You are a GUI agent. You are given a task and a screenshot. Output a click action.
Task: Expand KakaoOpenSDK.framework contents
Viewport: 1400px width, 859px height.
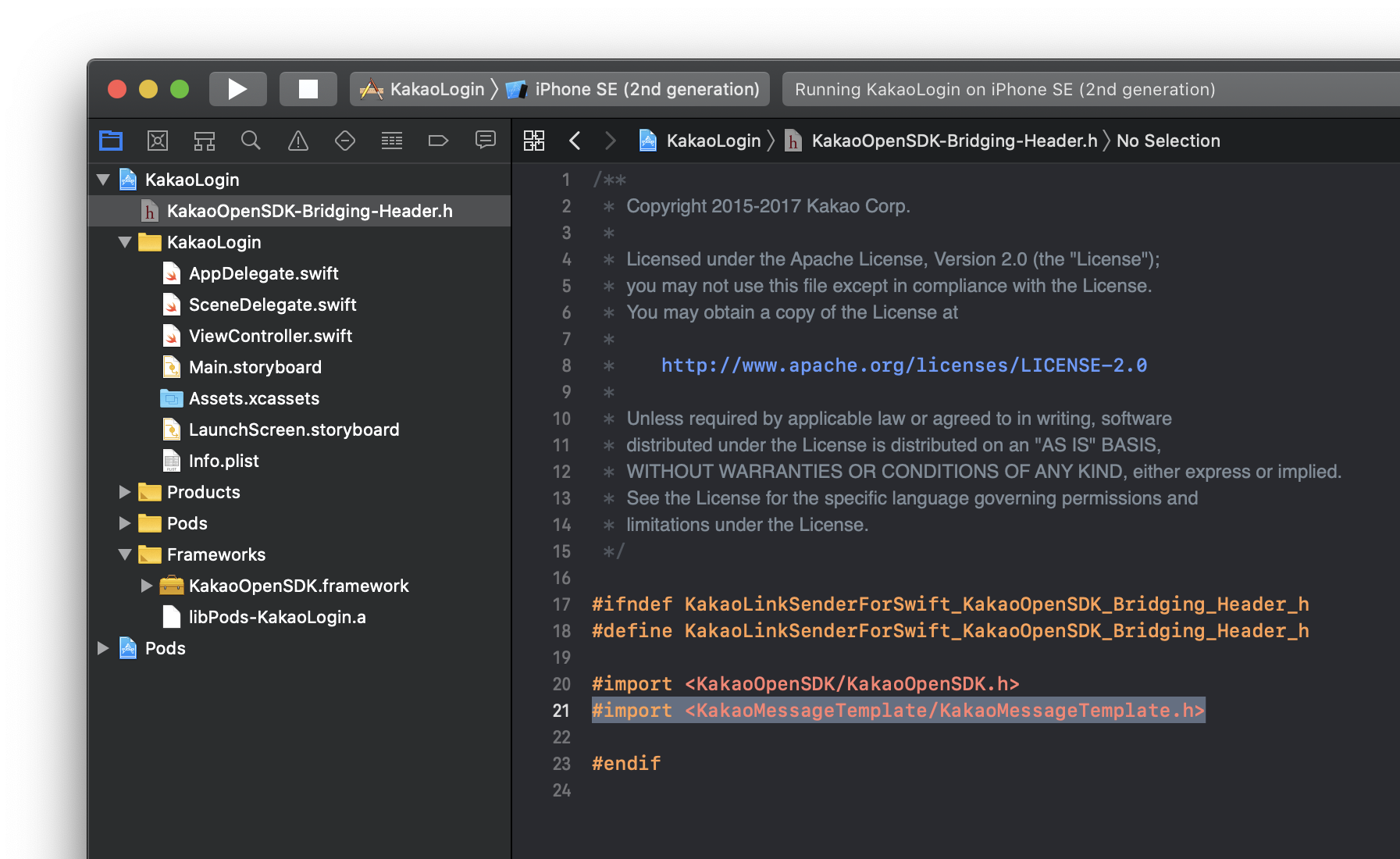146,586
